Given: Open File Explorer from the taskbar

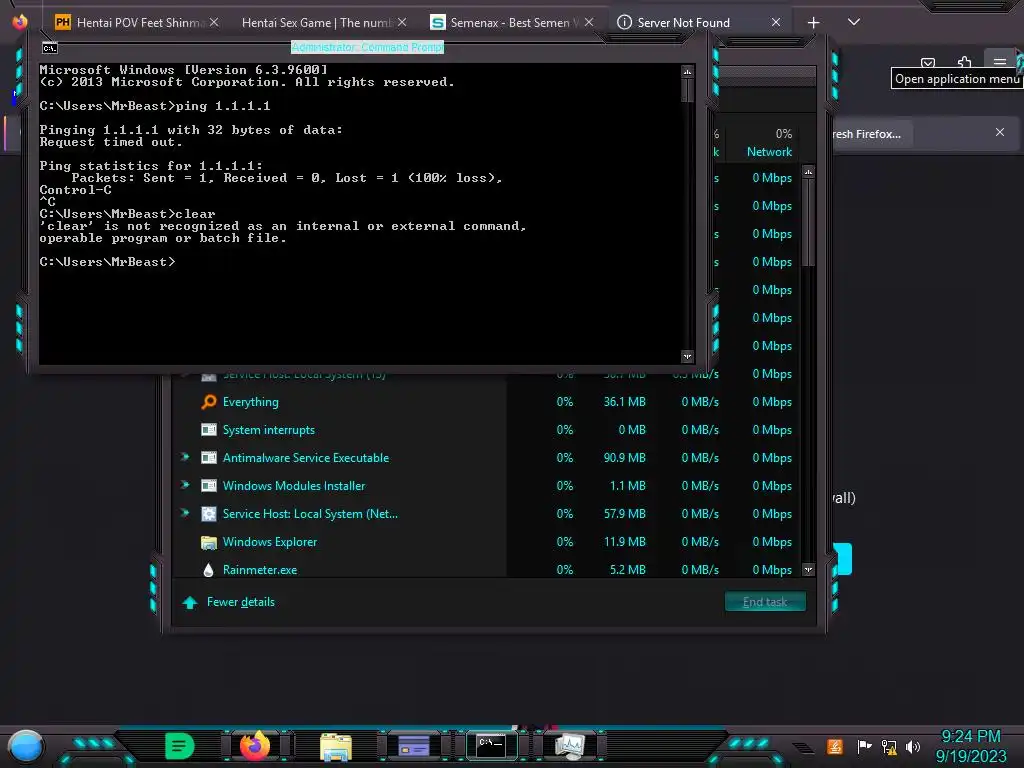Looking at the screenshot, I should click(336, 746).
